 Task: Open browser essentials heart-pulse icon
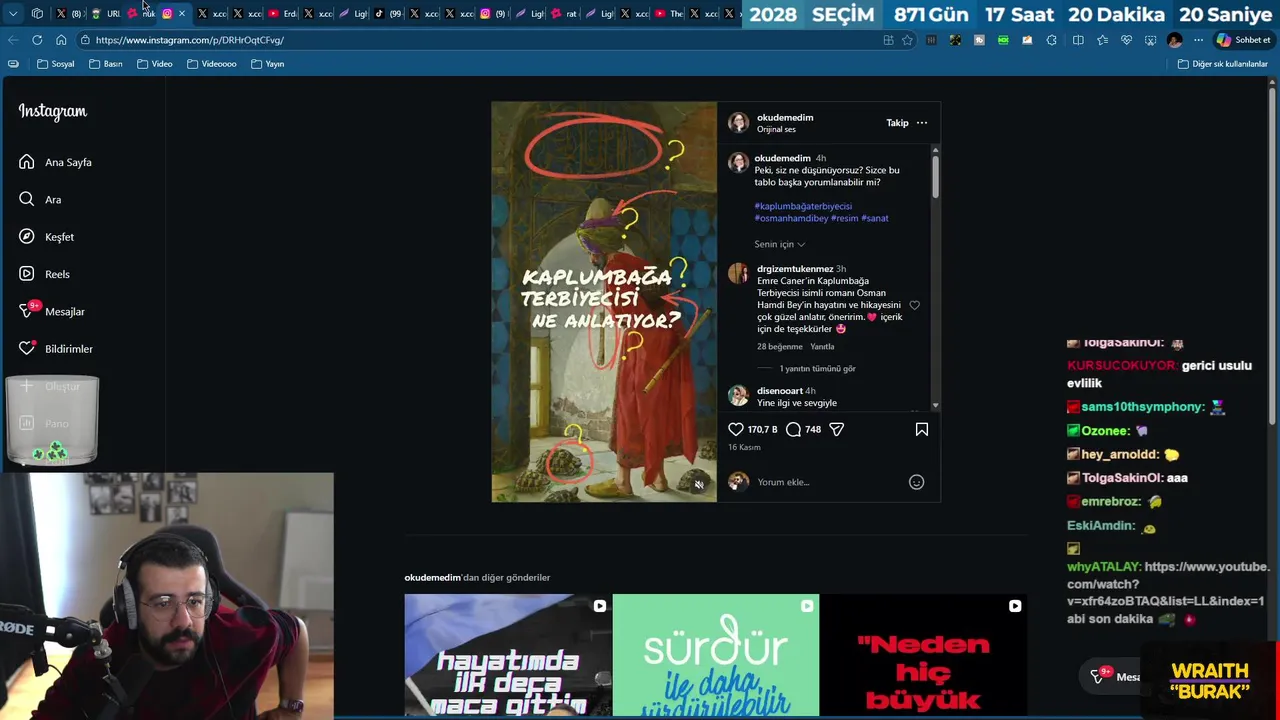click(1126, 40)
